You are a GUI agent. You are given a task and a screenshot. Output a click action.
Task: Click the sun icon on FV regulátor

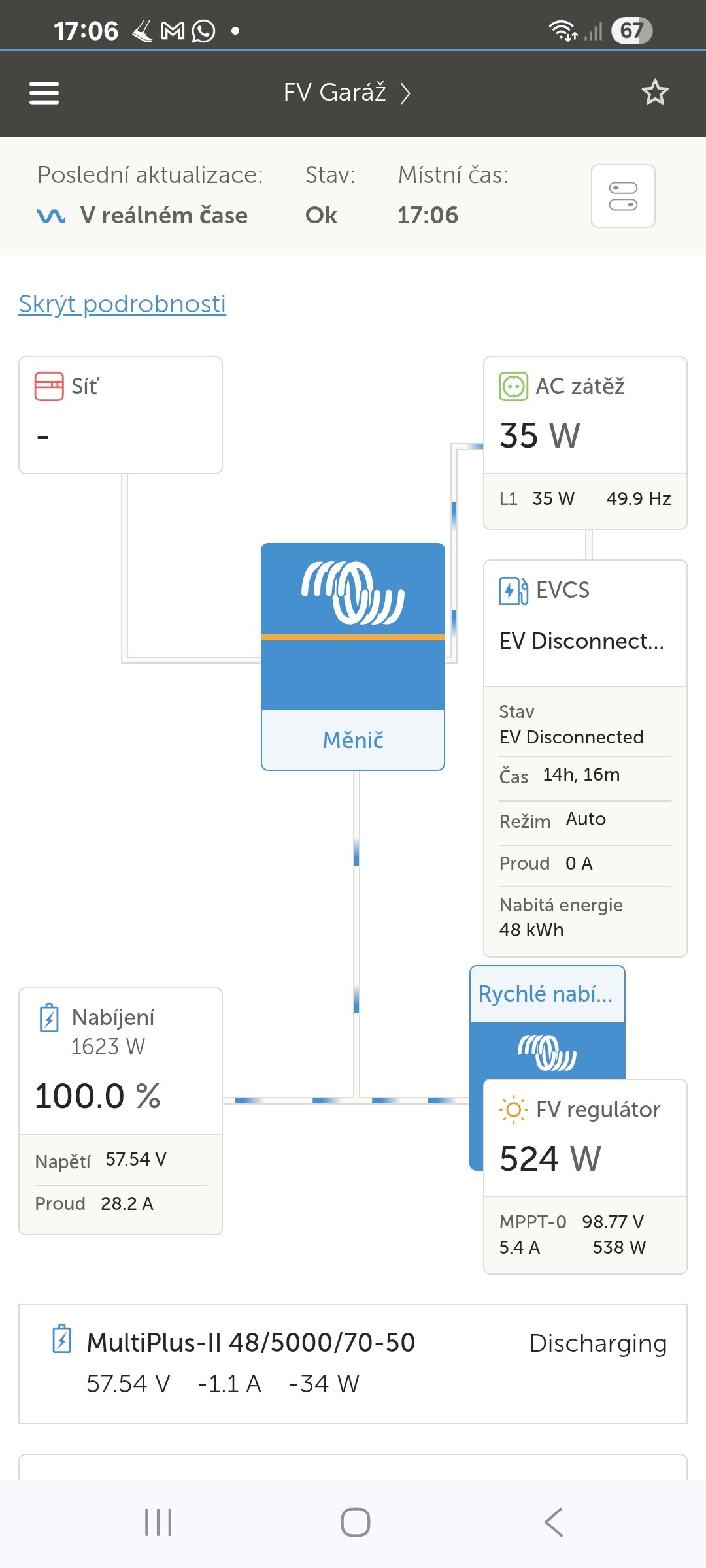coord(513,1109)
